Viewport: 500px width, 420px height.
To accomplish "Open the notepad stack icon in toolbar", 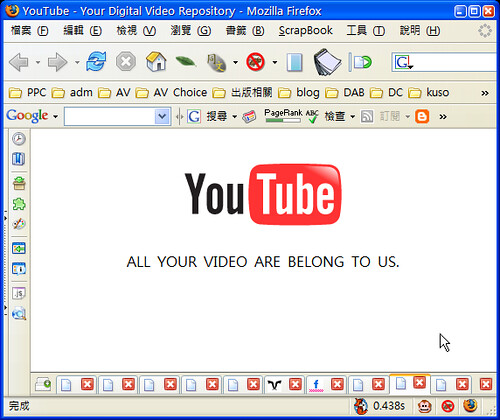I will 327,62.
